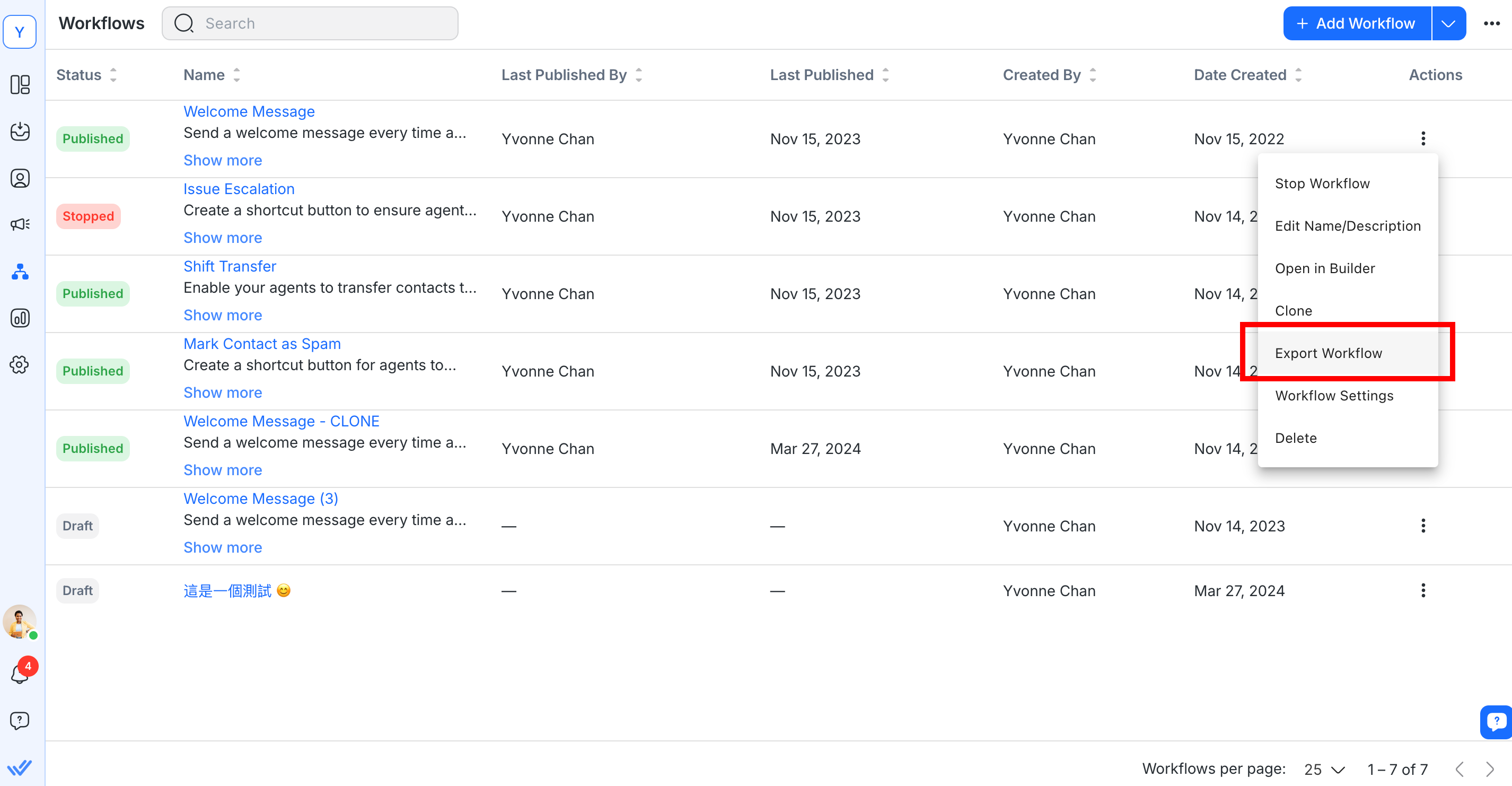Open the Inbox messages icon
The height and width of the screenshot is (786, 1512).
(x=20, y=131)
